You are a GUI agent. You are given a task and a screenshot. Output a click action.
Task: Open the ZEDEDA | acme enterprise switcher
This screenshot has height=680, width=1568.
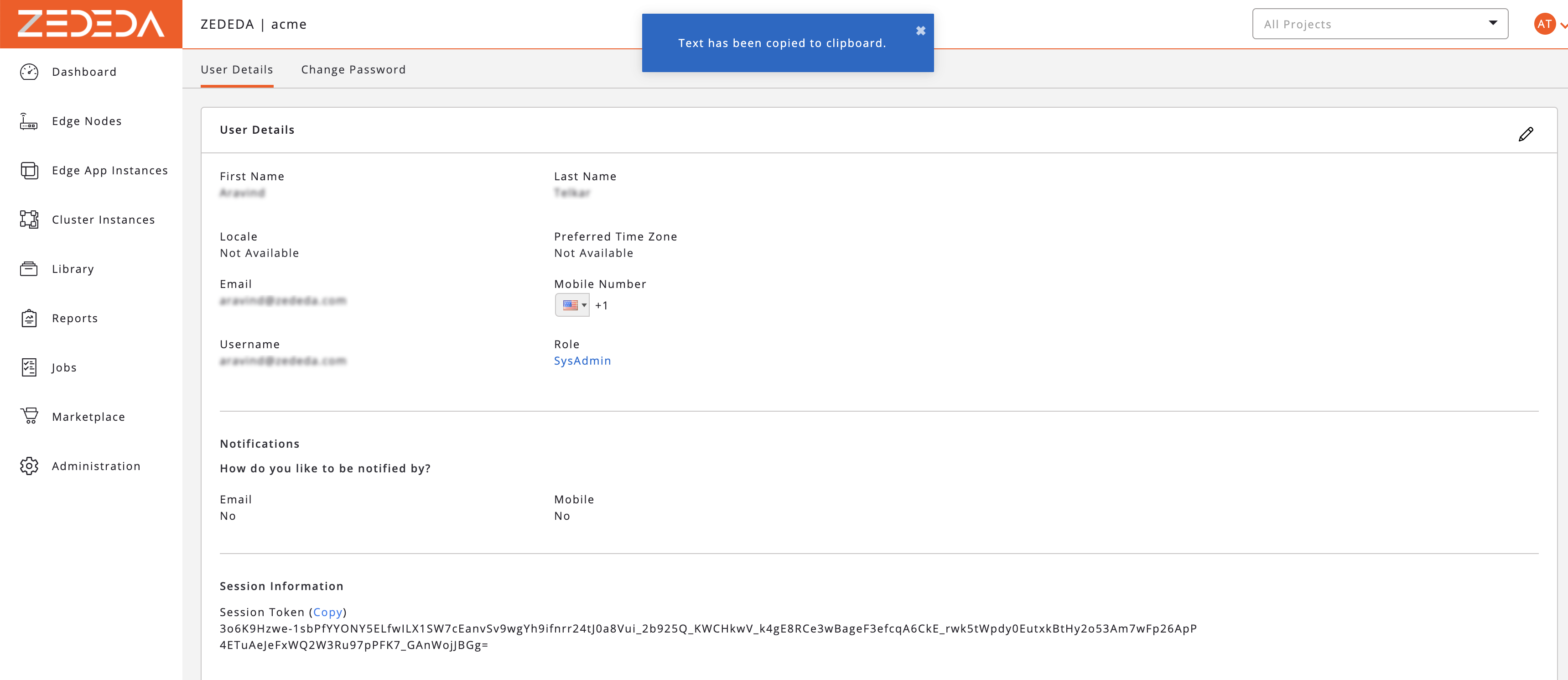[253, 24]
